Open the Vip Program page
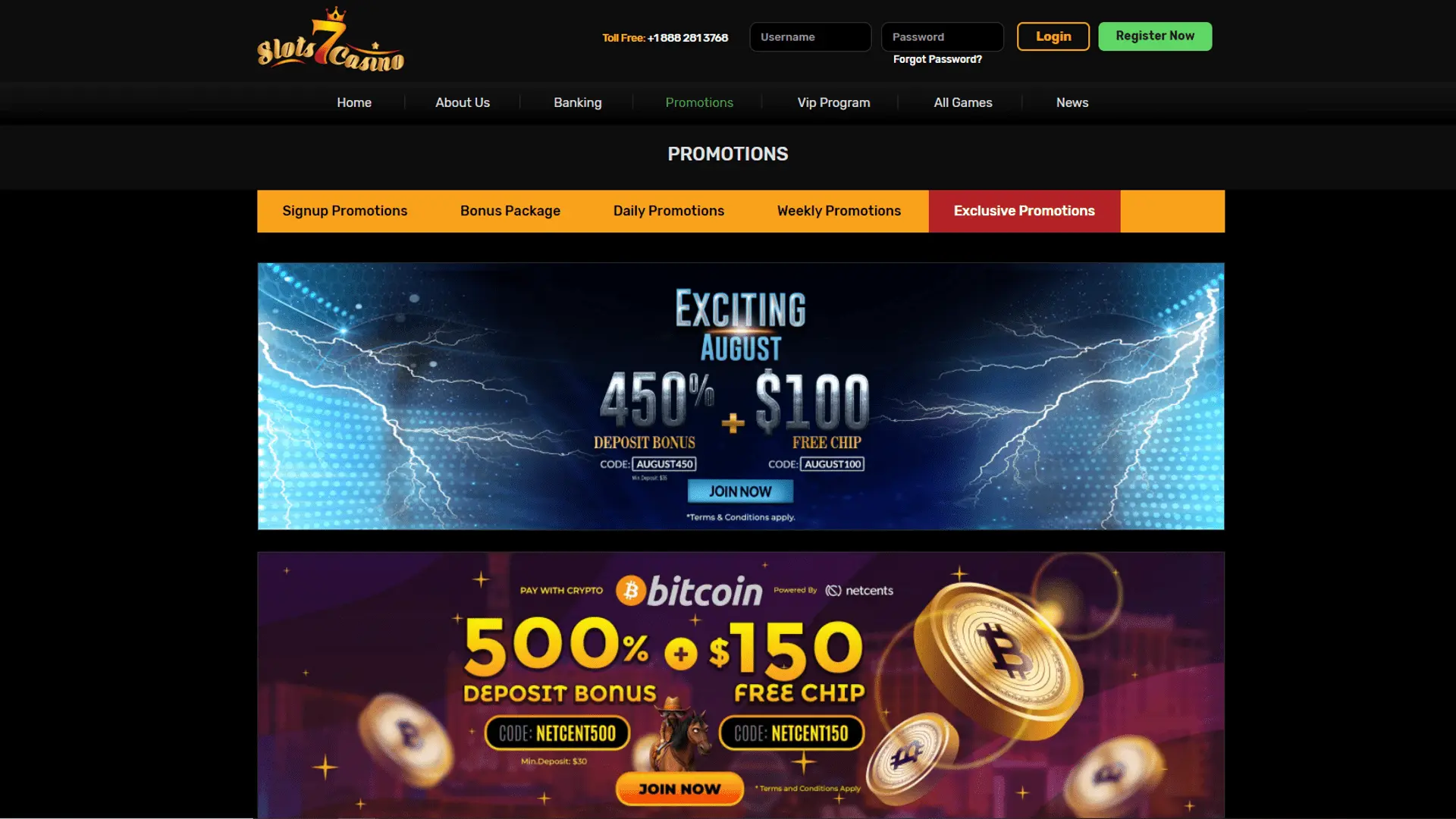 click(x=833, y=102)
